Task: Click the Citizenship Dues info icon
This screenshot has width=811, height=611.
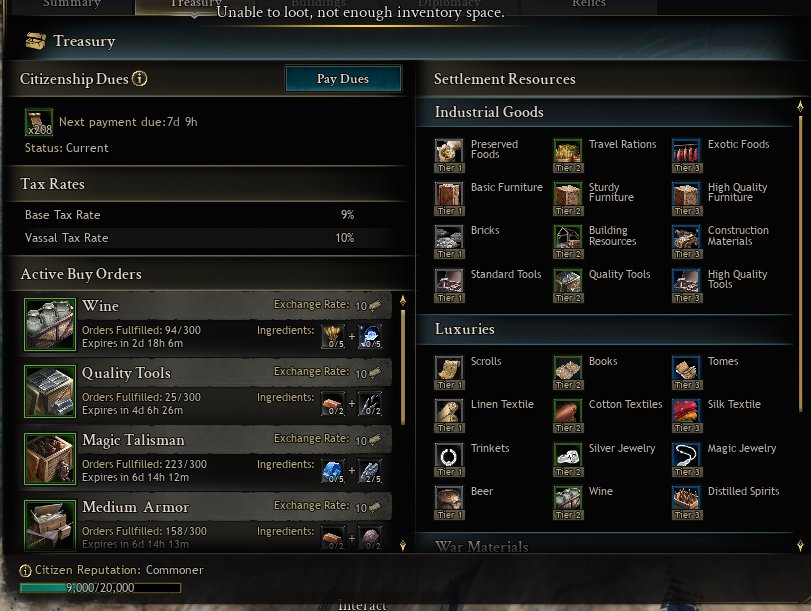Action: click(140, 79)
